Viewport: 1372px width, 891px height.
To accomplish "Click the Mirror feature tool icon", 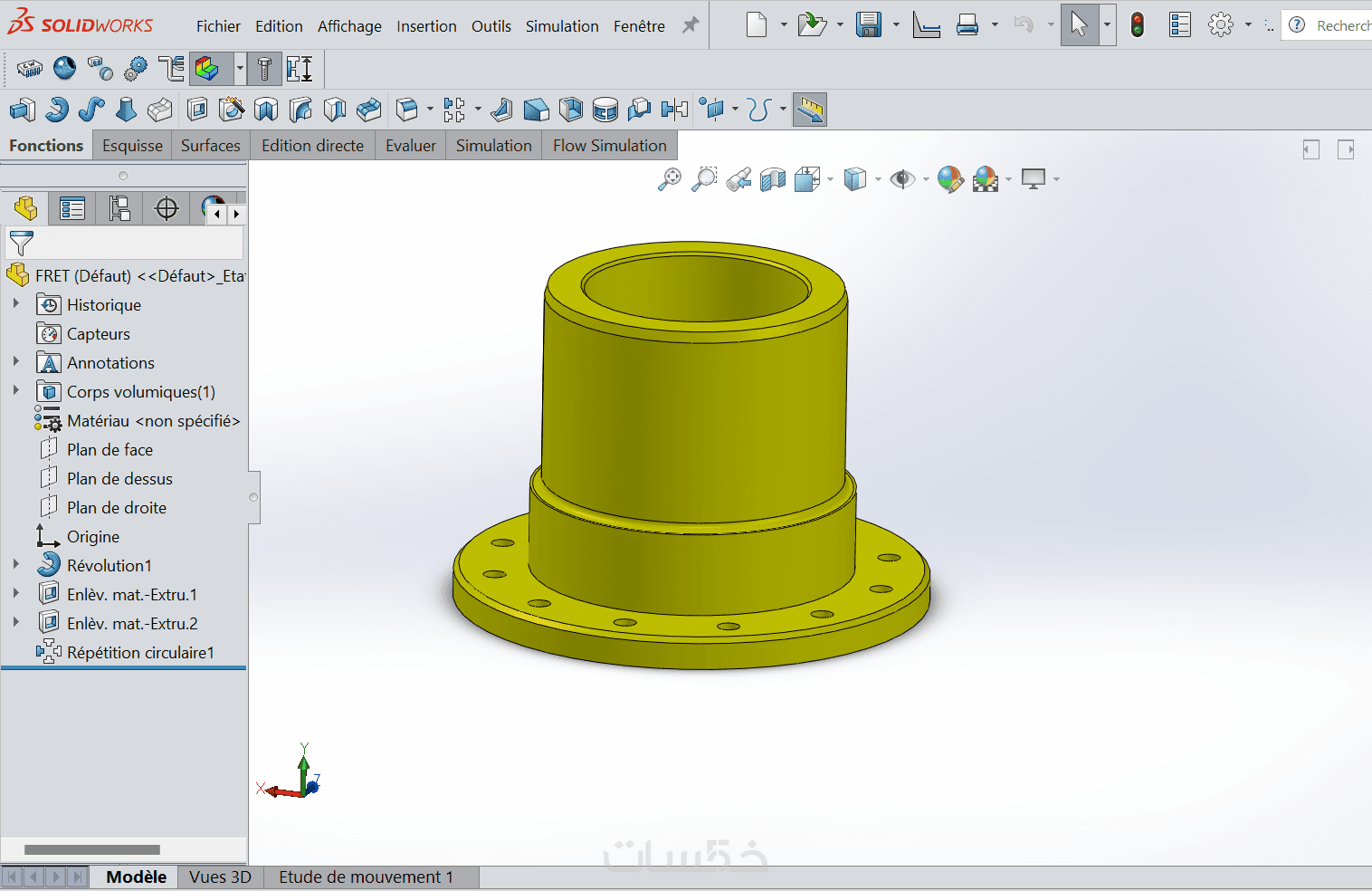I will tap(674, 110).
